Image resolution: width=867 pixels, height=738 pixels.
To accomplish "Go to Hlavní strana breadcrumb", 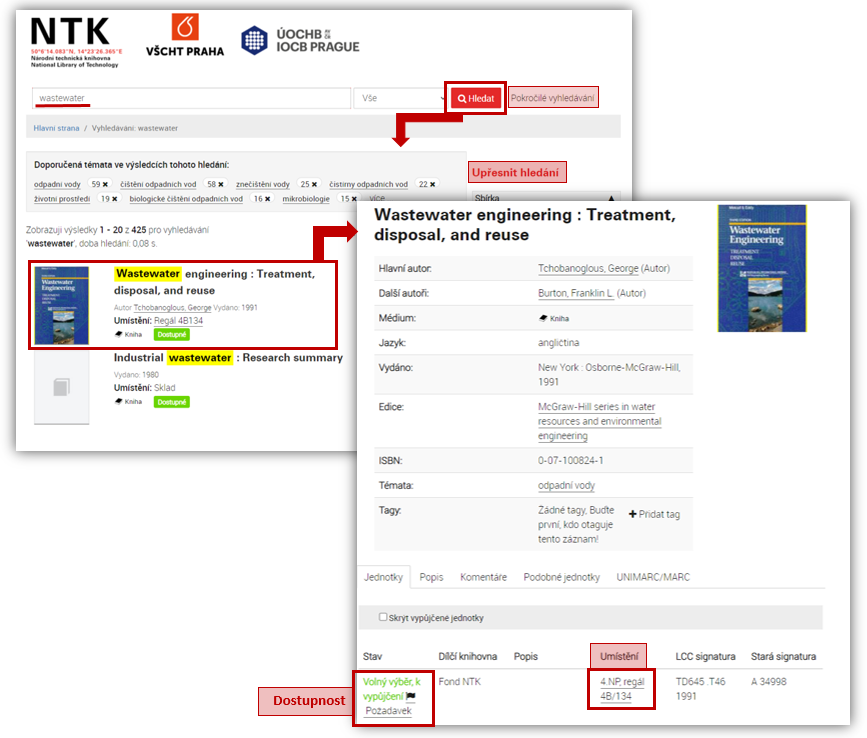I will pyautogui.click(x=56, y=128).
